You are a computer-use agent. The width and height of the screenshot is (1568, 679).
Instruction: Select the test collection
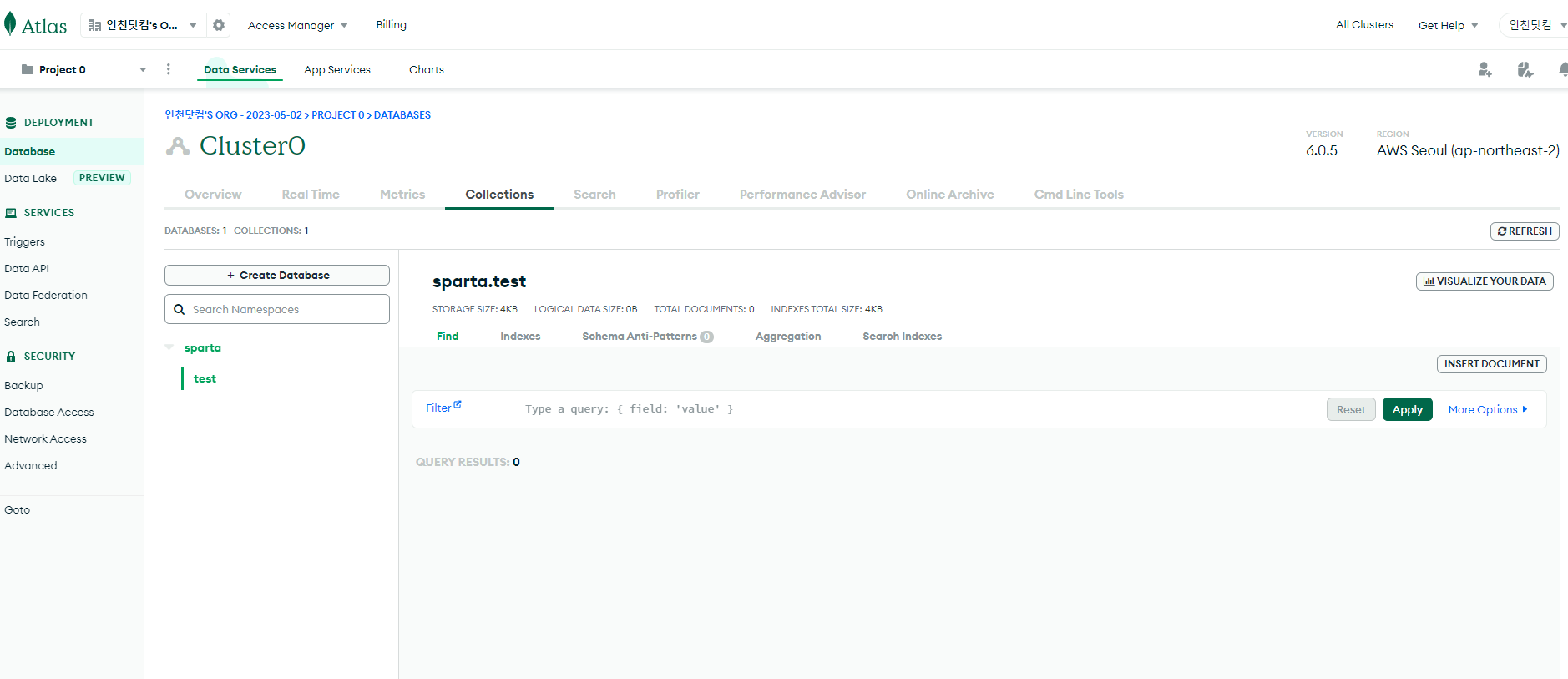tap(205, 378)
